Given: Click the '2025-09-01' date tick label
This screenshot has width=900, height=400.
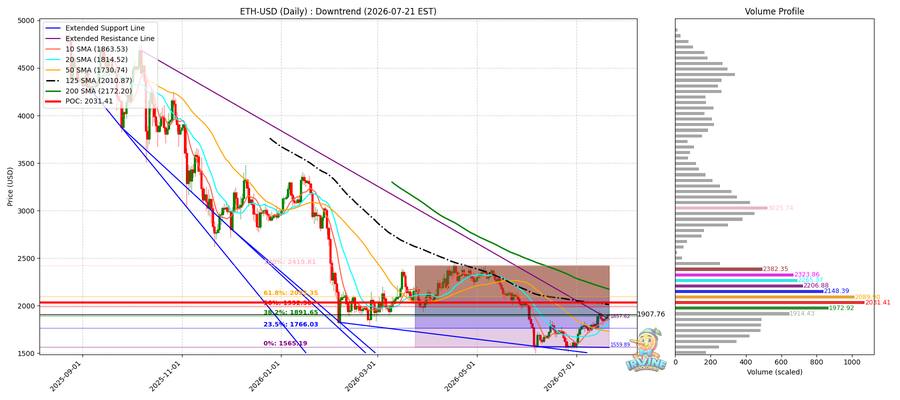Looking at the screenshot, I should tap(65, 375).
